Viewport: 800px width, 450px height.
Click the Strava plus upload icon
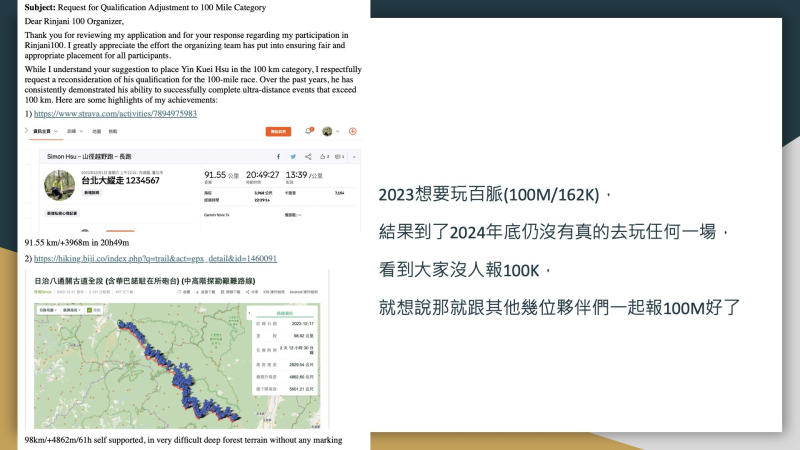(353, 131)
